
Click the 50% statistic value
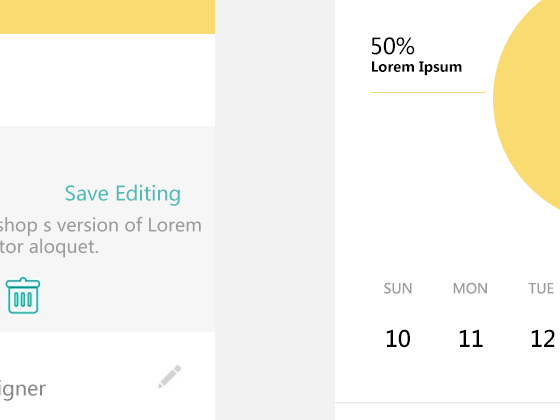click(392, 46)
